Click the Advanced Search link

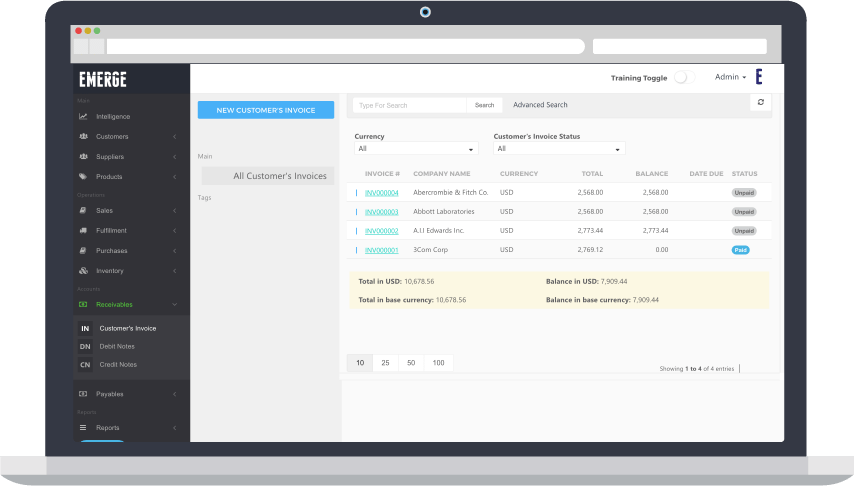pyautogui.click(x=540, y=105)
